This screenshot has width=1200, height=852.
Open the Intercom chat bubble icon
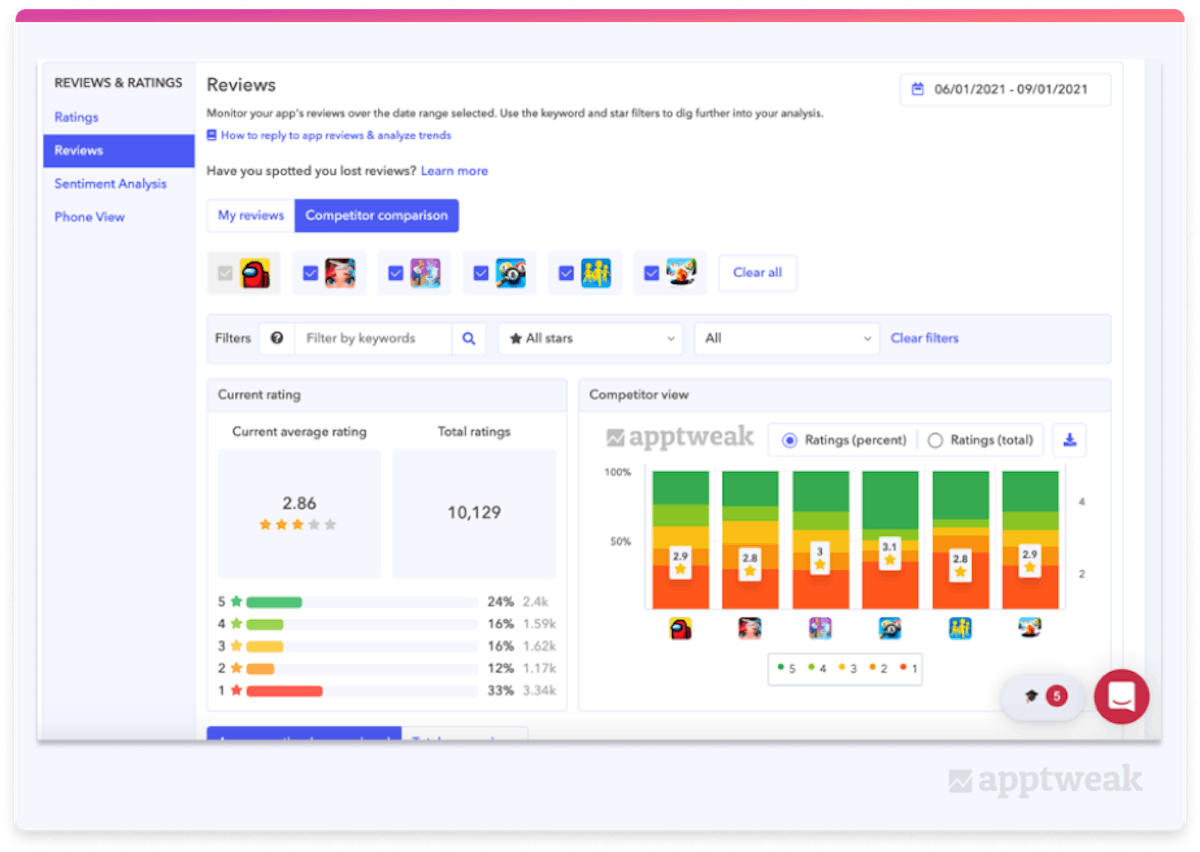(x=1122, y=697)
